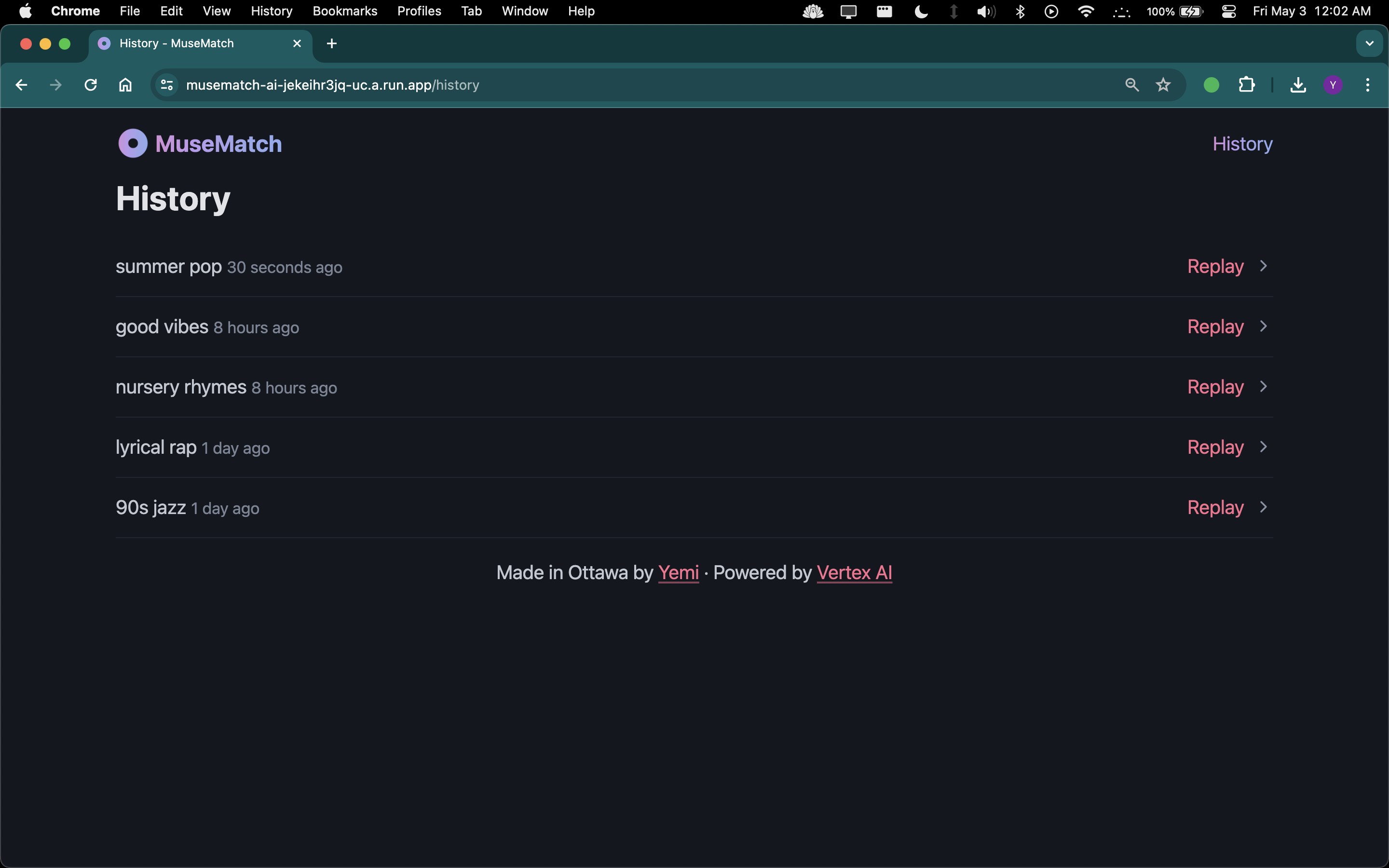The image size is (1389, 868).
Task: Open the Extensions puzzle icon
Action: [1246, 85]
